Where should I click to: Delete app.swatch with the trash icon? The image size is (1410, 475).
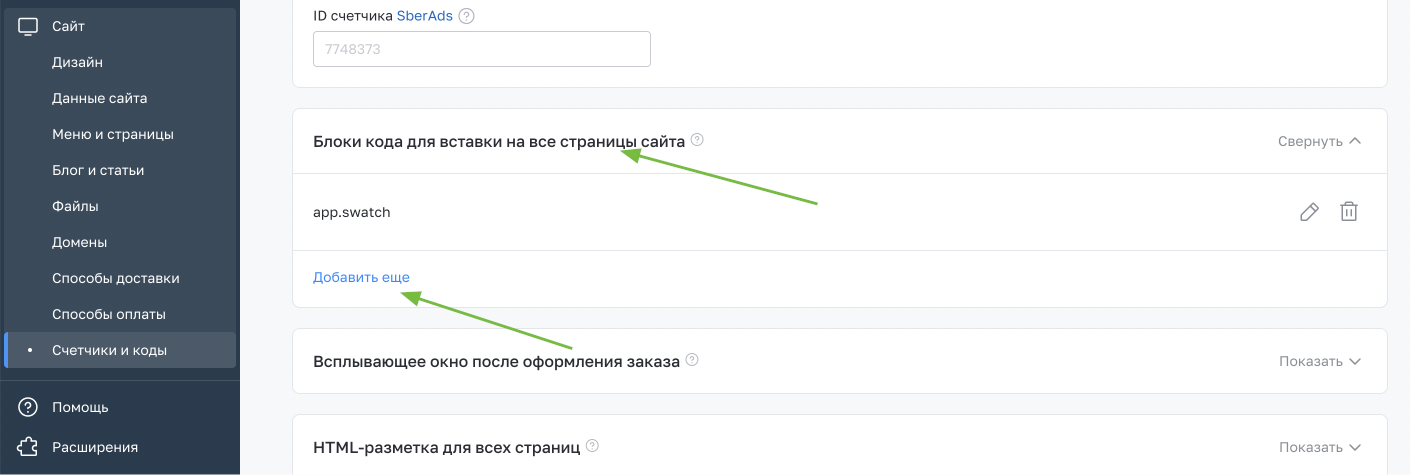tap(1349, 212)
